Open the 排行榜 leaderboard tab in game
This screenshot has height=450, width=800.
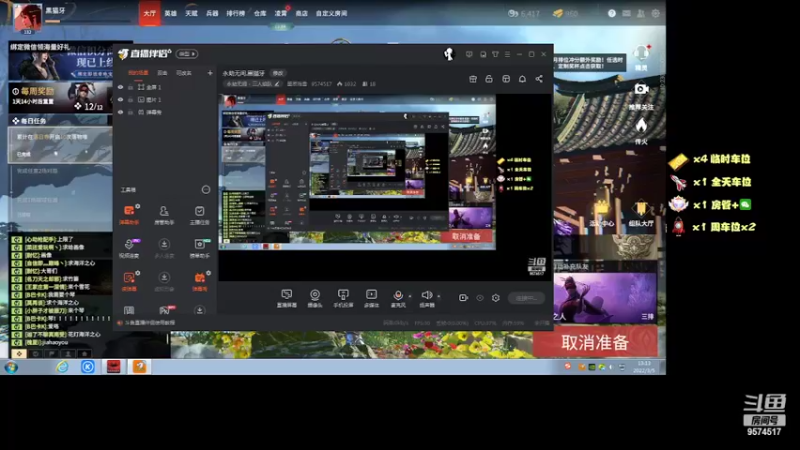[x=236, y=13]
